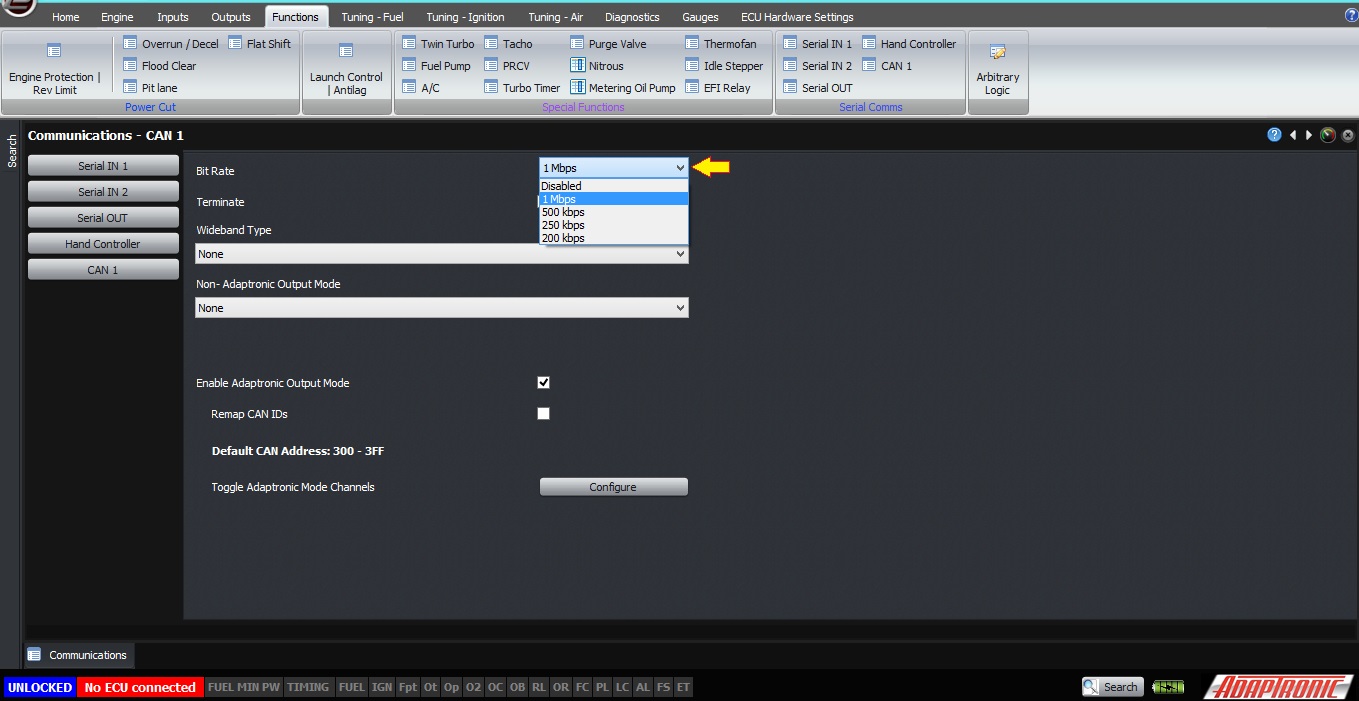Screen dimensions: 1359x701
Task: Open the Metering Oil Pump function
Action: (623, 88)
